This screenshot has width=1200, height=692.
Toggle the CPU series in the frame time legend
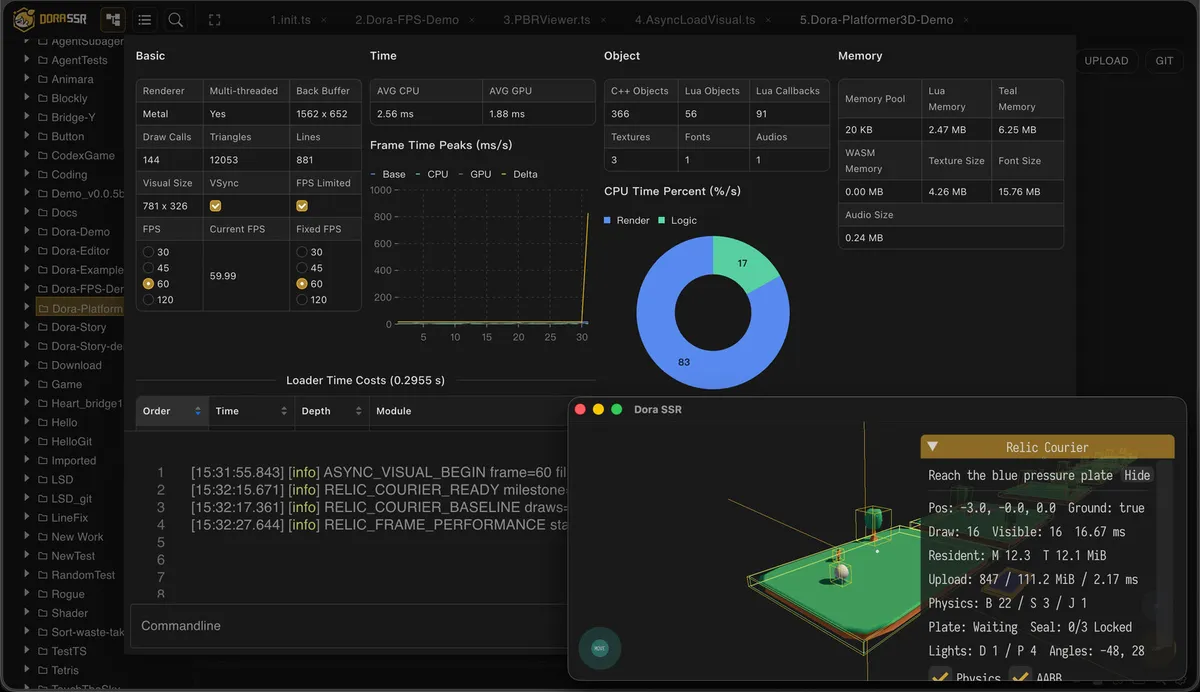(x=432, y=174)
